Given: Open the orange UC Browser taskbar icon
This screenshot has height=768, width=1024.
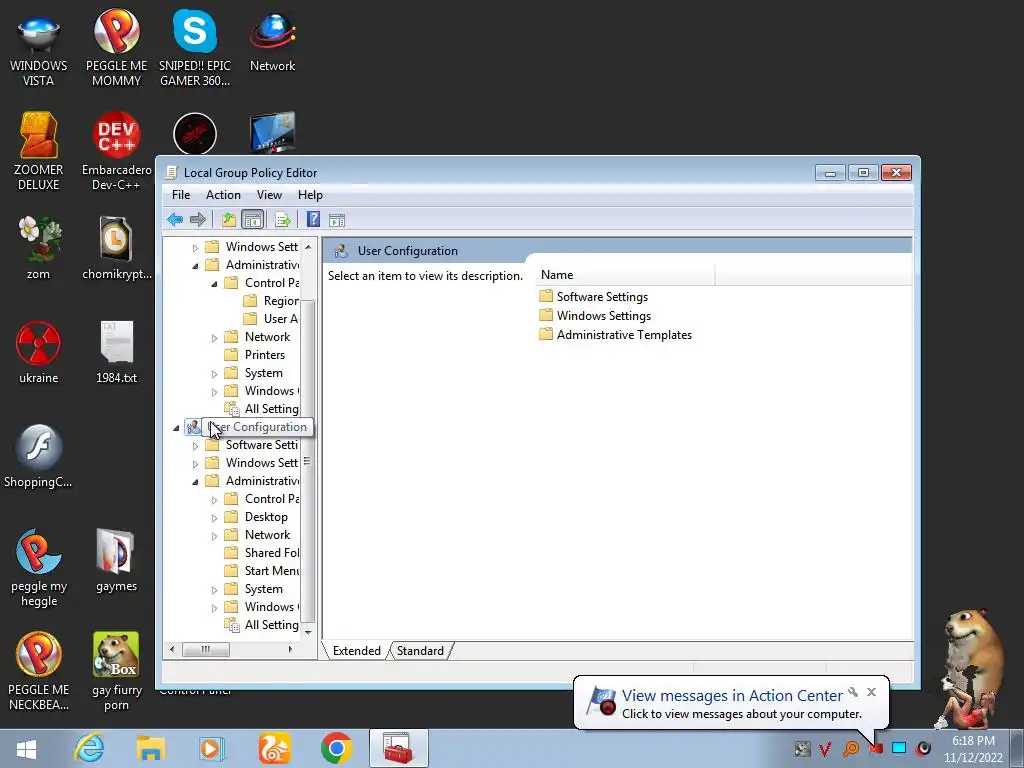Looking at the screenshot, I should click(275, 748).
